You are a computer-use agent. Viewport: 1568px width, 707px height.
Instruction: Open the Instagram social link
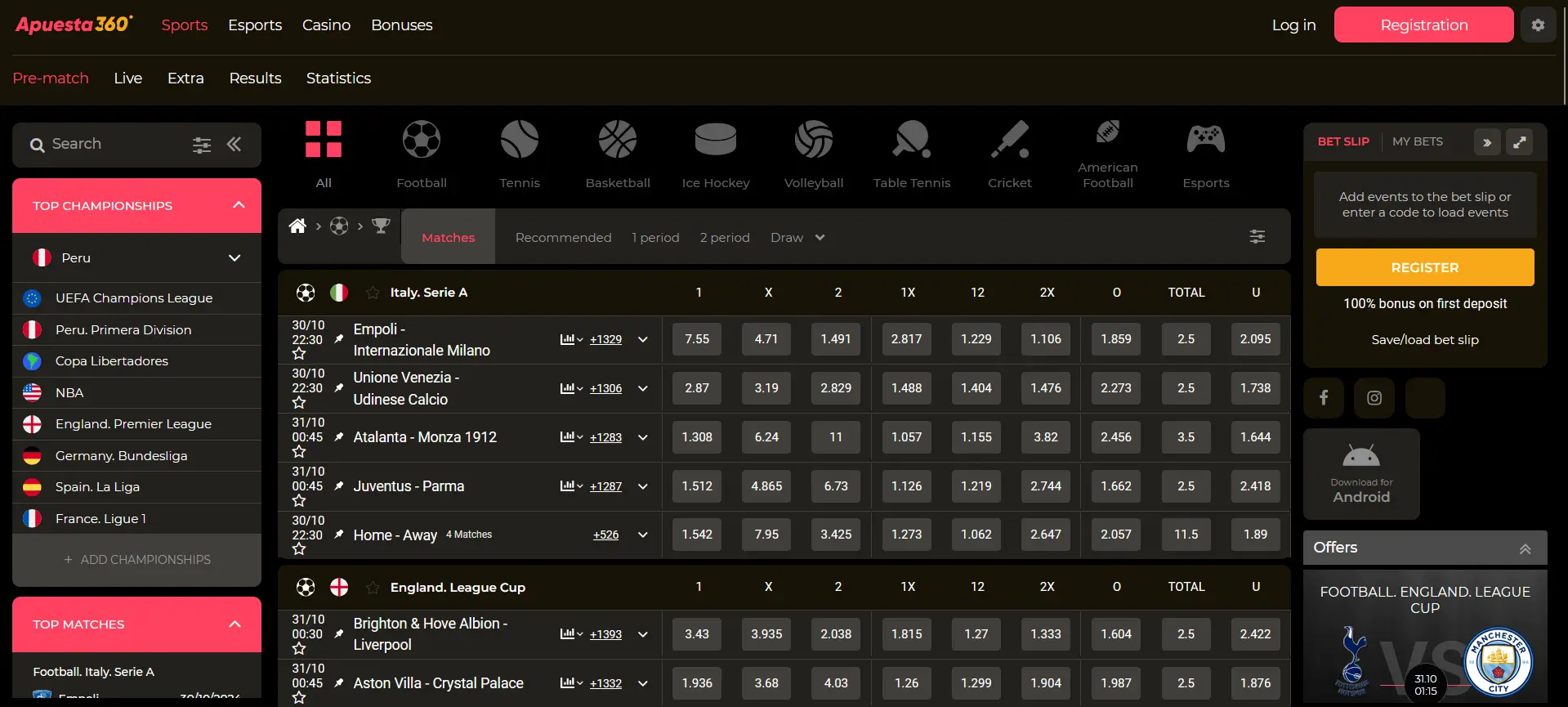point(1374,398)
